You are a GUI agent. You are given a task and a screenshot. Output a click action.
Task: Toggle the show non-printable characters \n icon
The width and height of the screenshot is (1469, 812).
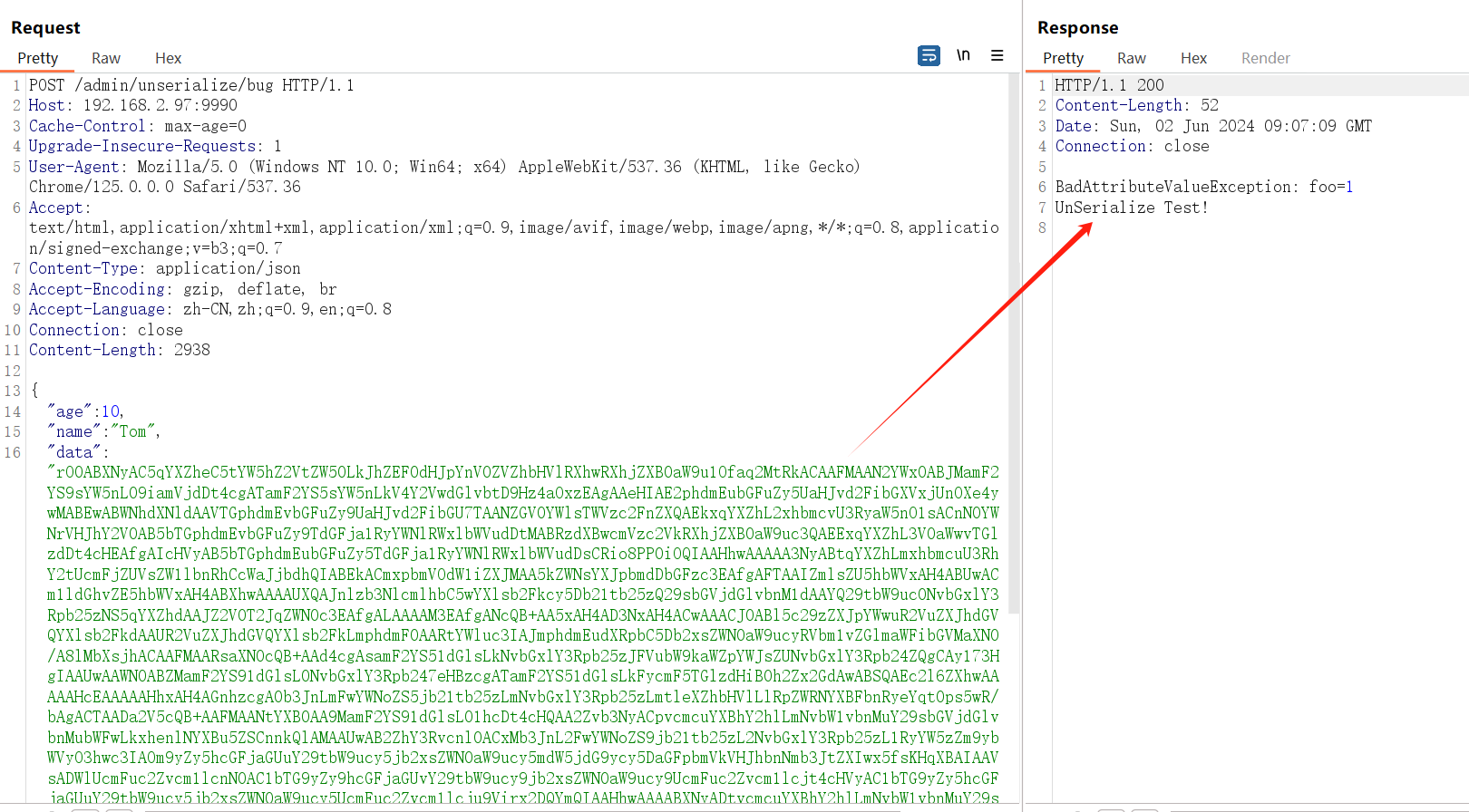click(963, 55)
